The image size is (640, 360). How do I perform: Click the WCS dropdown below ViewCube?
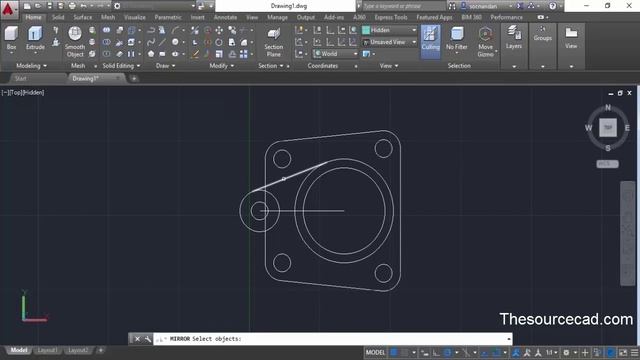click(607, 164)
